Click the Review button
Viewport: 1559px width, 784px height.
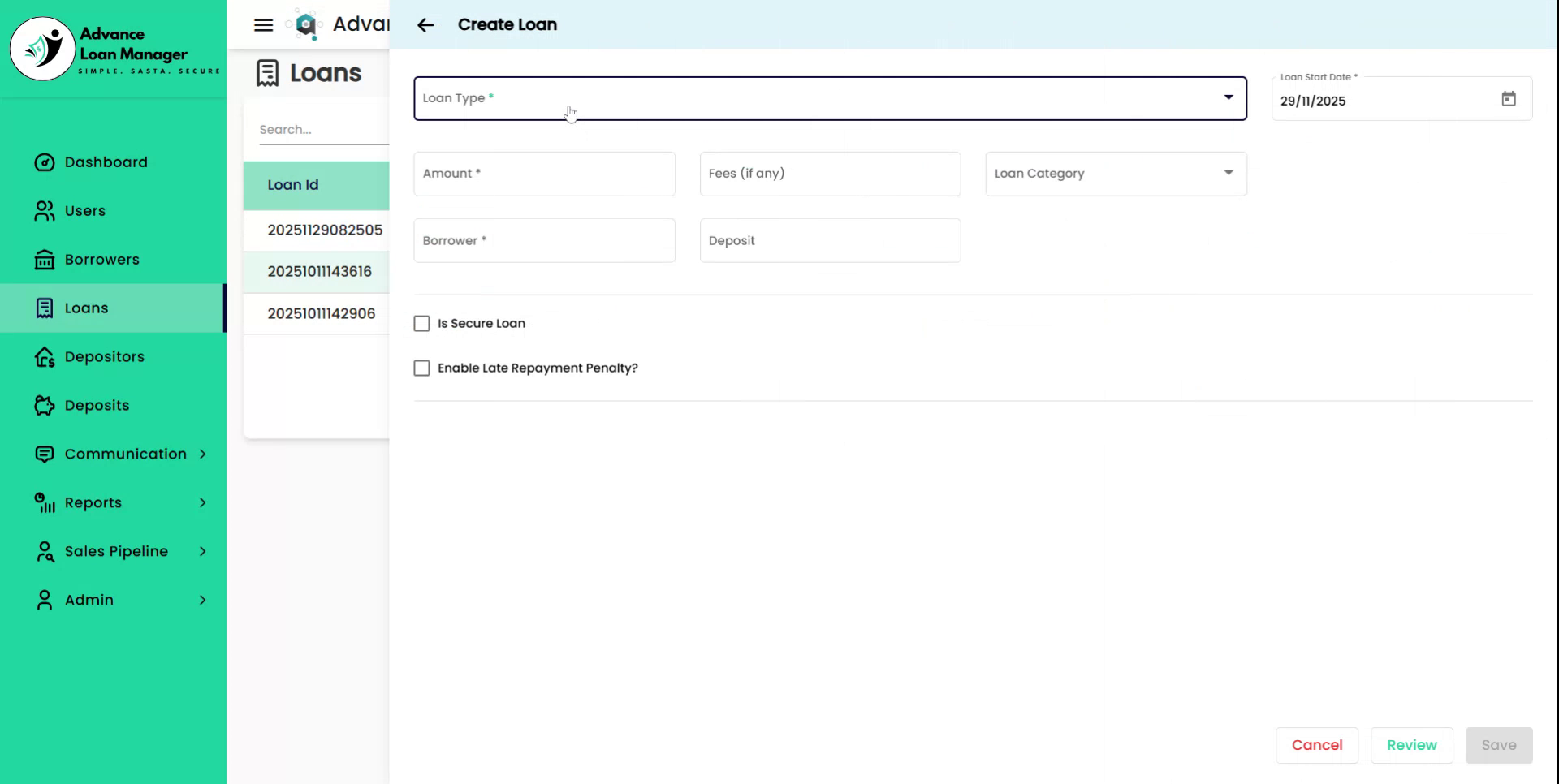tap(1411, 745)
